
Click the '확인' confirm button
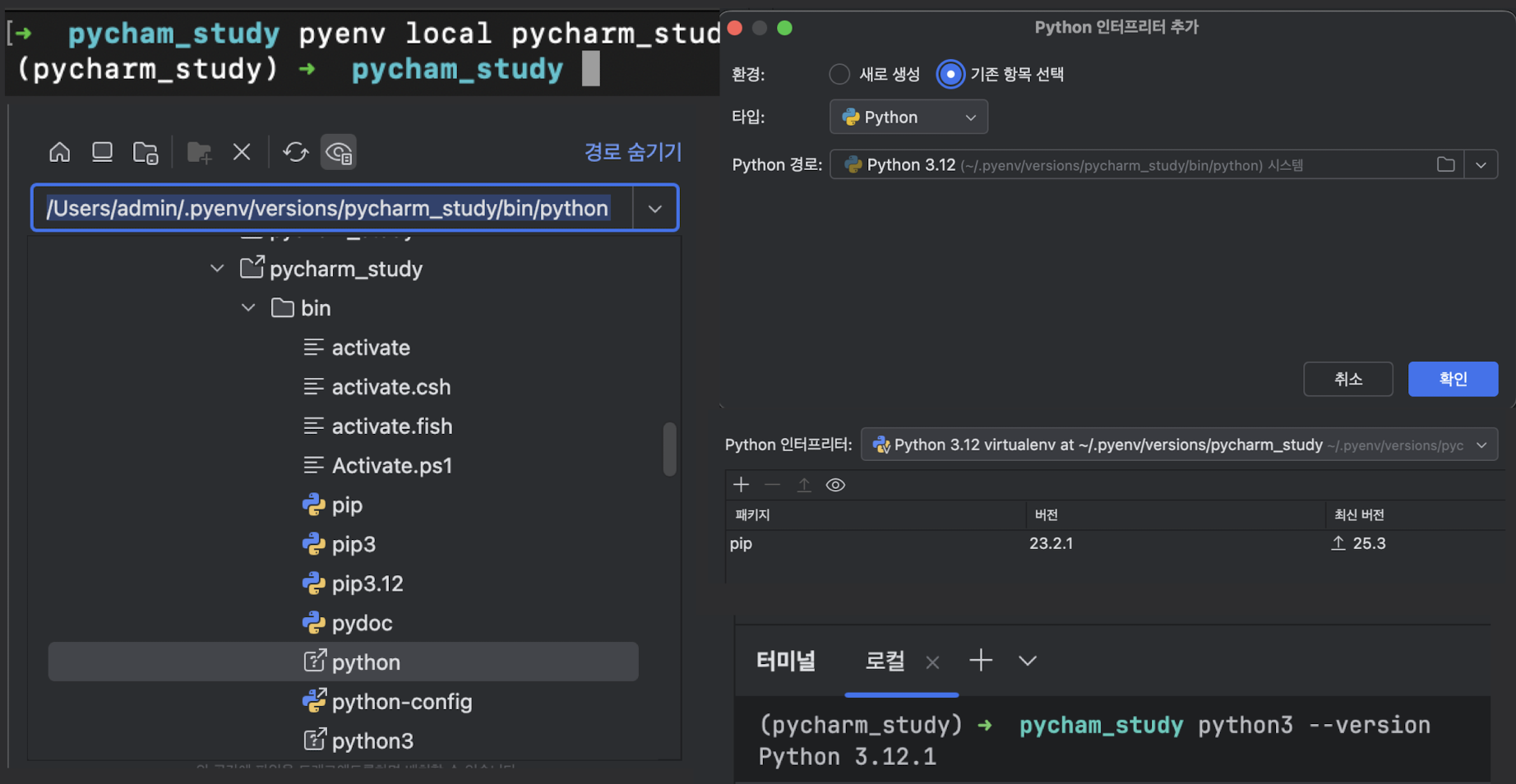click(1453, 379)
